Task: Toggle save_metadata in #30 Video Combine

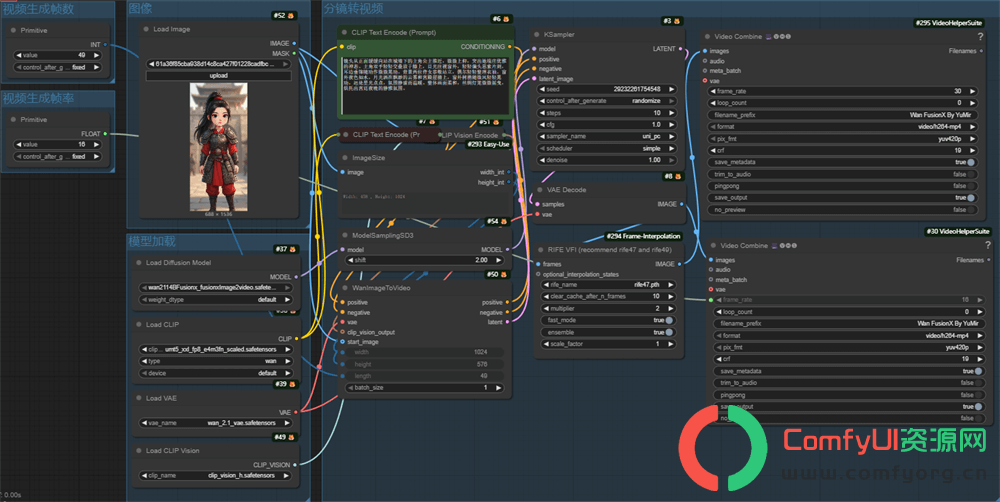Action: [978, 371]
